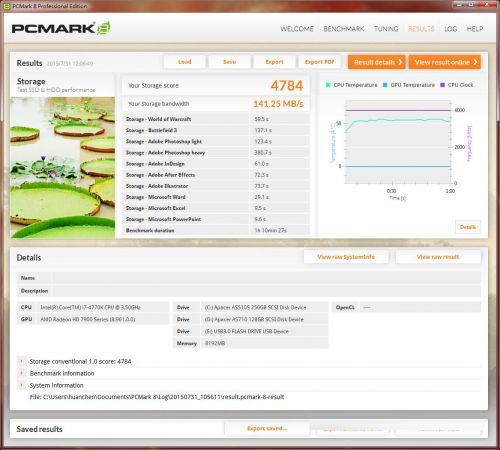500x450 pixels.
Task: Click the Load results button
Action: (184, 62)
